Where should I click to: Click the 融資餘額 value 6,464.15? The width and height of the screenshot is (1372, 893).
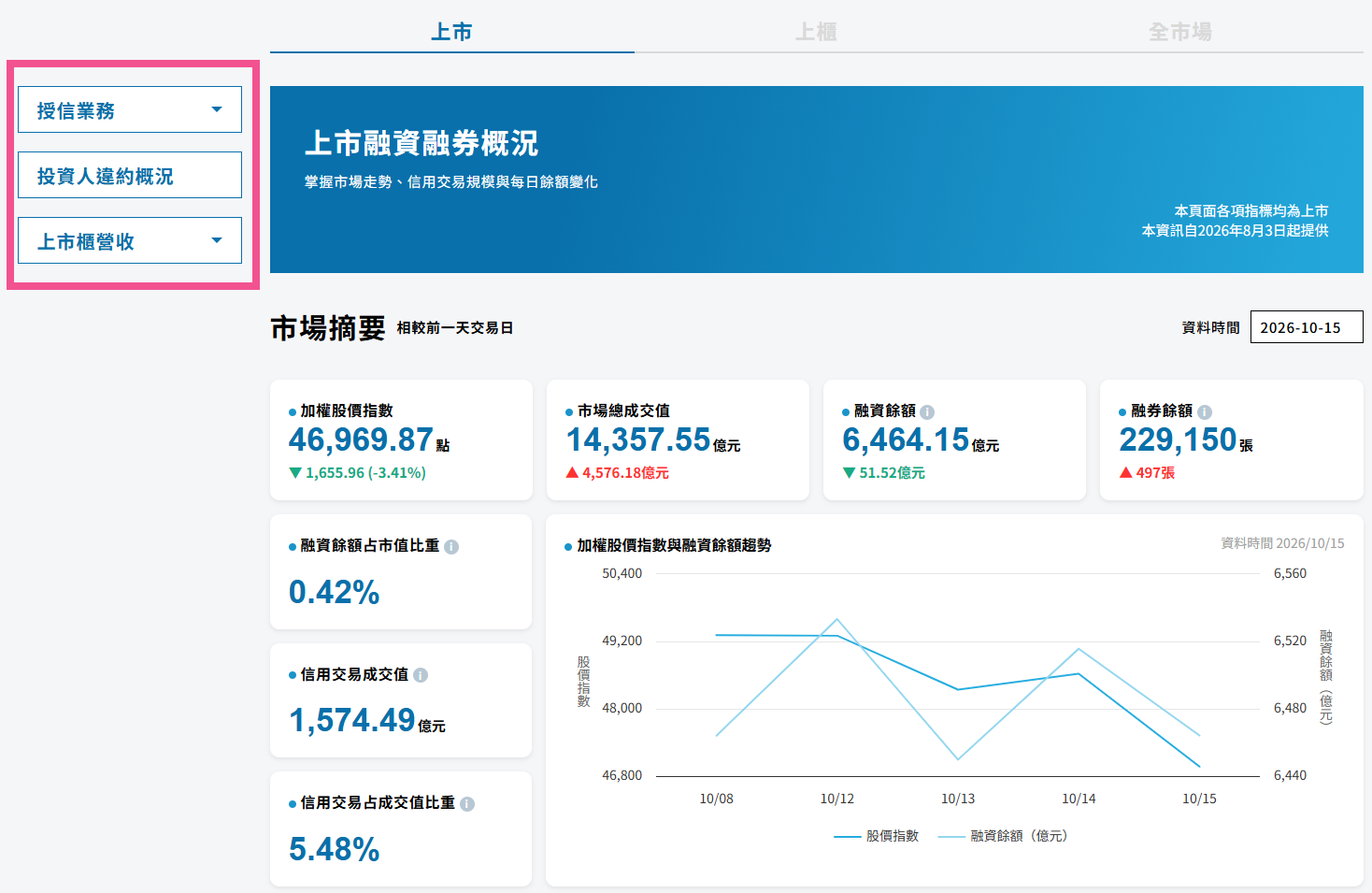click(x=906, y=439)
